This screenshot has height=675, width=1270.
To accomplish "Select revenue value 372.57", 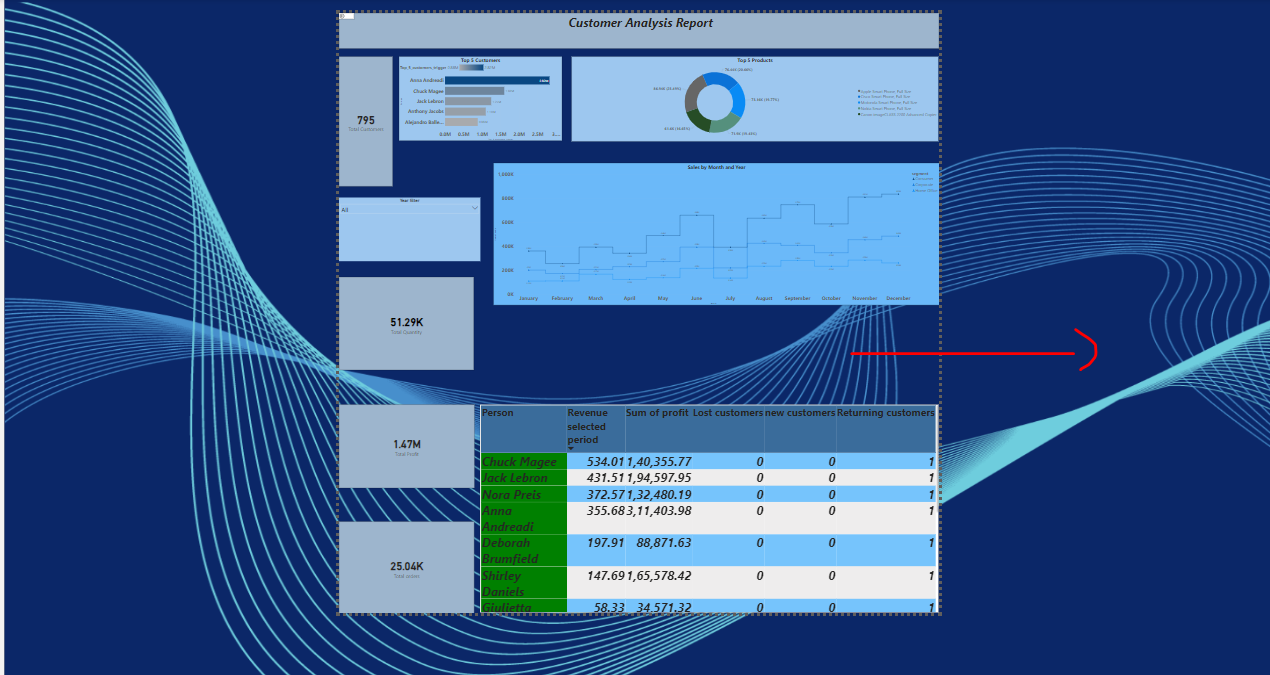I will coord(604,494).
